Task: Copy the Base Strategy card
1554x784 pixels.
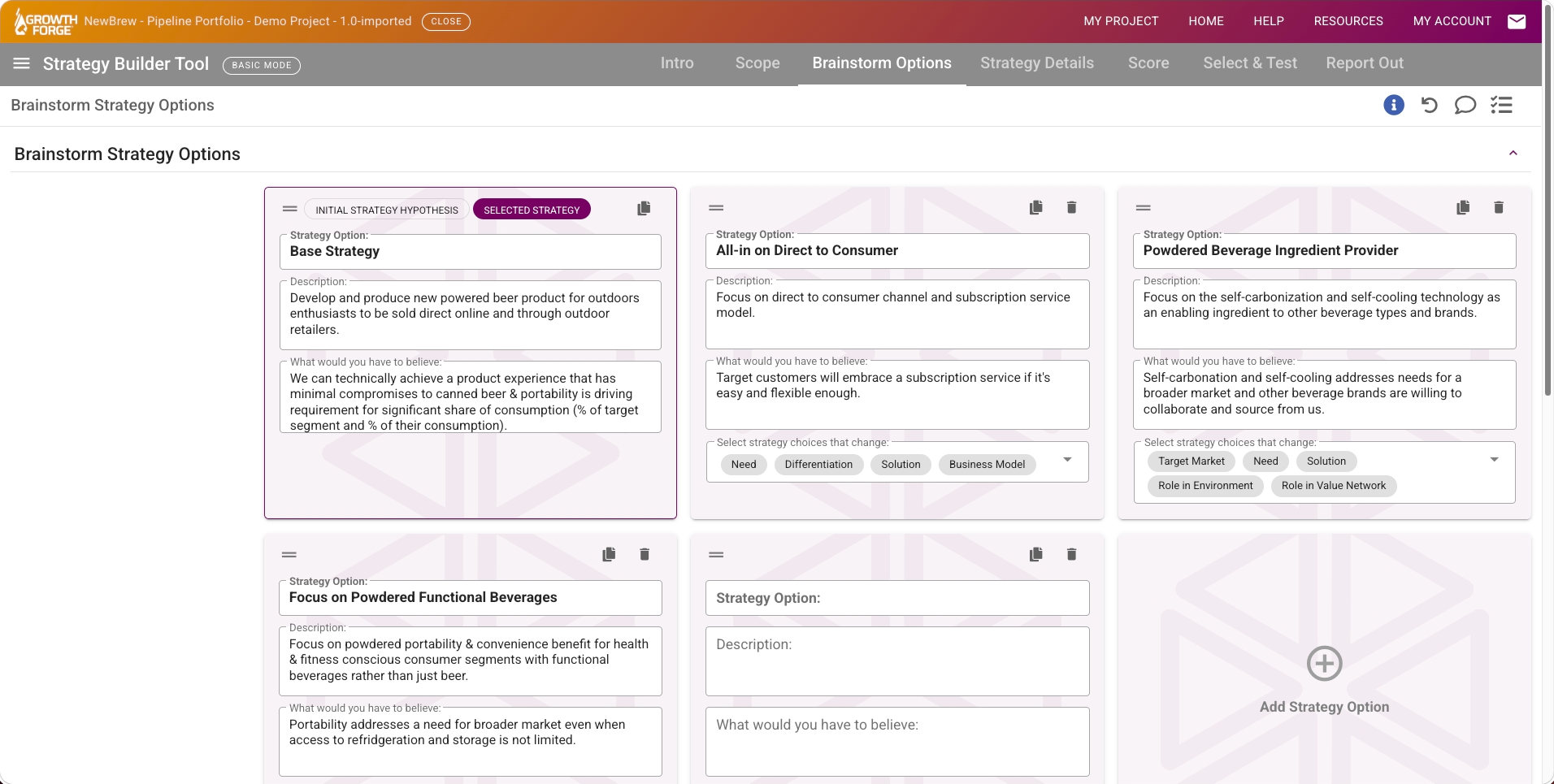Action: pos(644,209)
